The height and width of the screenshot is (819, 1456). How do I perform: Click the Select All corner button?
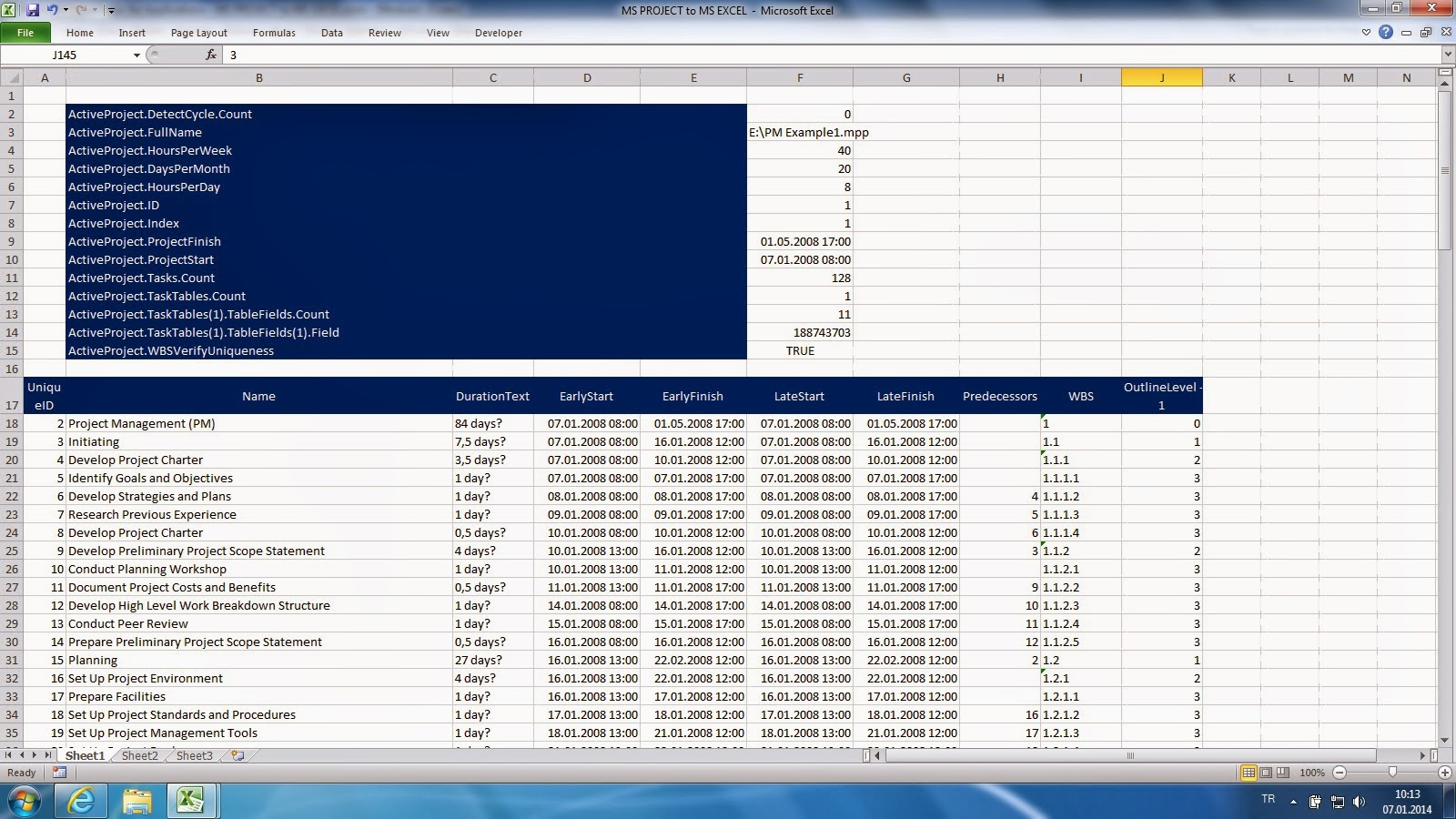pyautogui.click(x=12, y=78)
